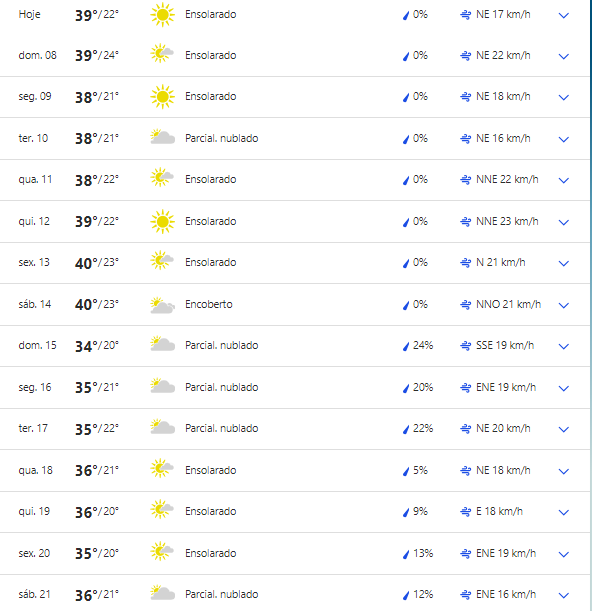The width and height of the screenshot is (592, 611).
Task: Expand qua. 18 day details arrow
Action: coord(564,471)
